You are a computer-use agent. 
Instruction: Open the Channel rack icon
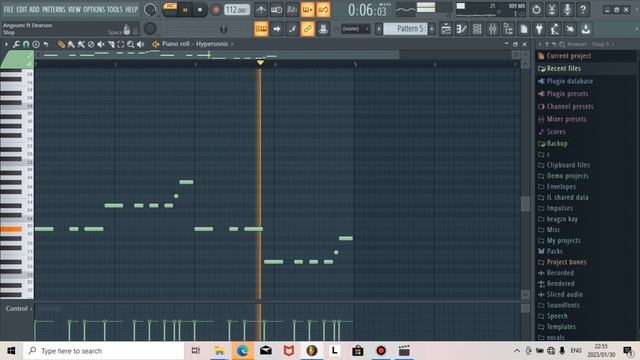(x=477, y=29)
